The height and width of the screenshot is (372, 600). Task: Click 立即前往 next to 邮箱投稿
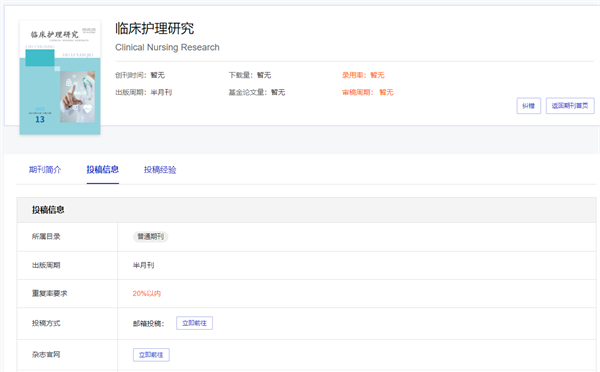point(194,323)
